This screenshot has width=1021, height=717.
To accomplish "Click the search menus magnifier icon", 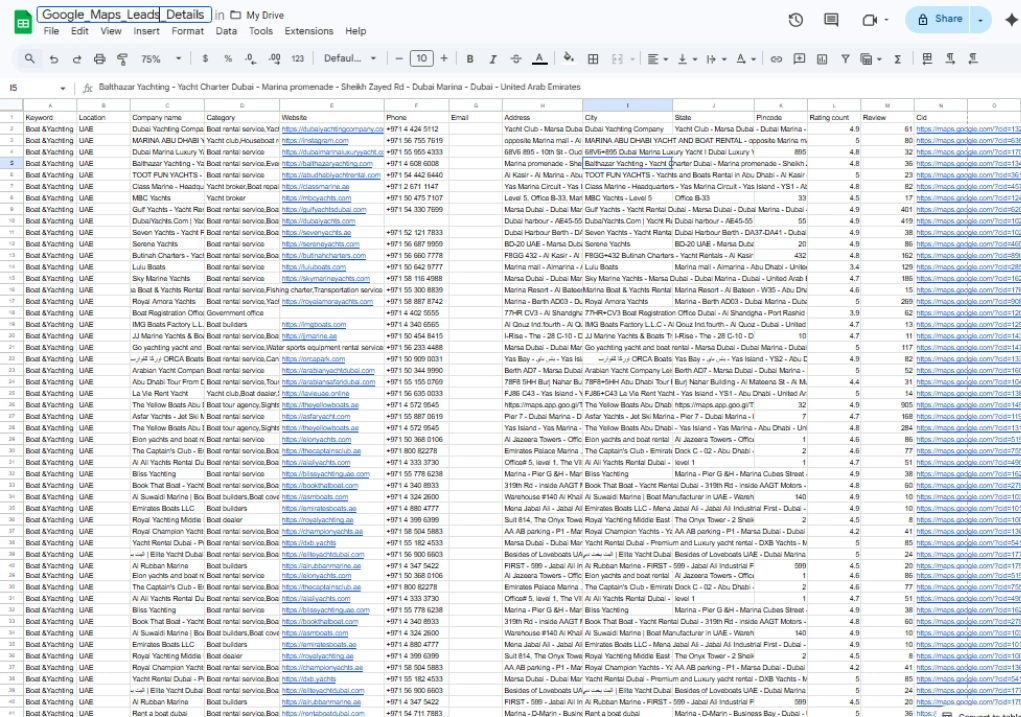I will tap(29, 59).
